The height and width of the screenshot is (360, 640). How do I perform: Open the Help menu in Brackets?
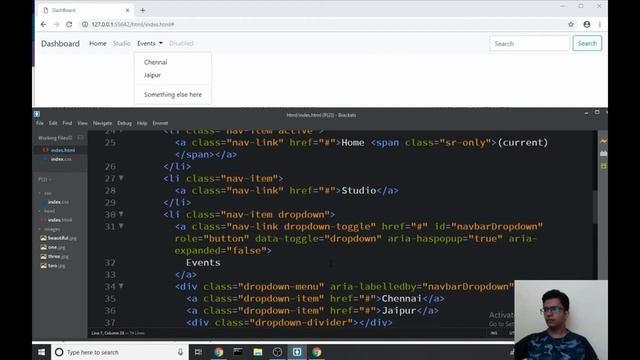click(x=142, y=123)
